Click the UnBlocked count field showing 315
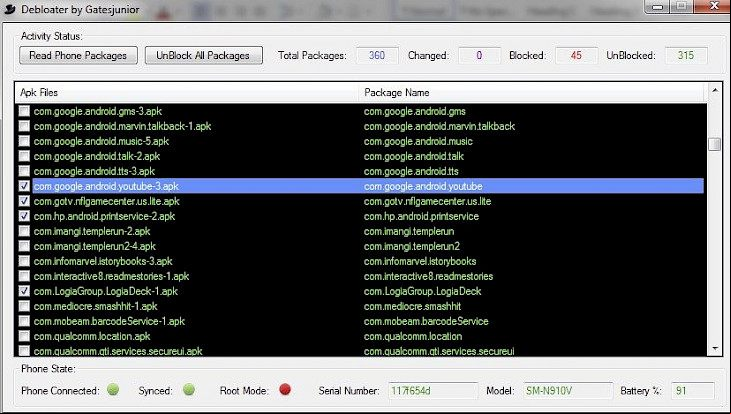This screenshot has height=414, width=731. click(x=686, y=55)
